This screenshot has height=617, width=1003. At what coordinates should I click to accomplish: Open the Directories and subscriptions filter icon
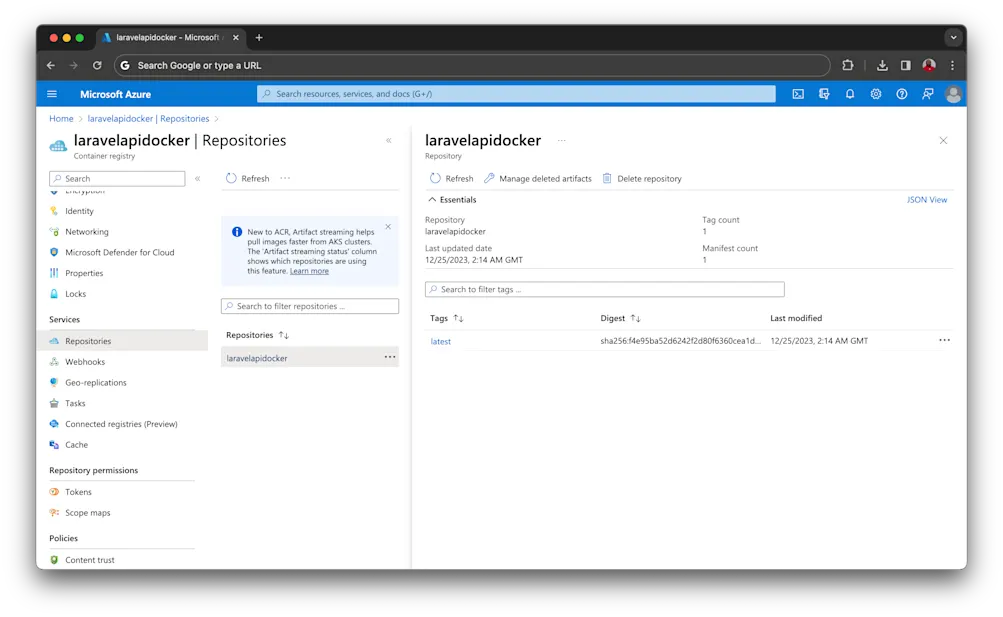click(x=824, y=94)
